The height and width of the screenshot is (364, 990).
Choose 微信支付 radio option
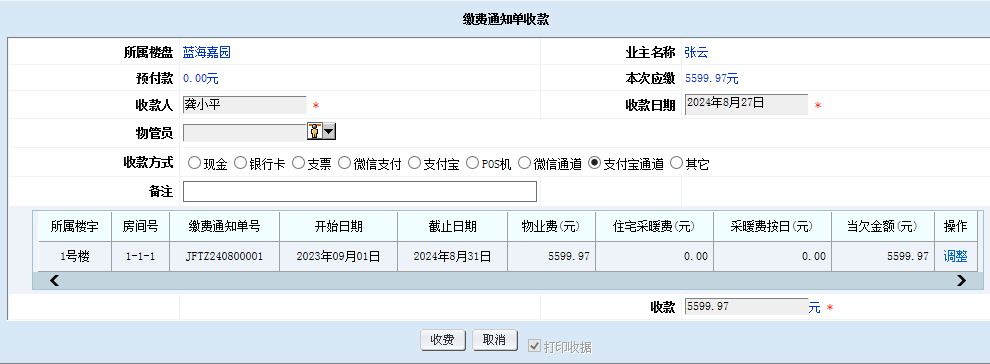[344, 163]
